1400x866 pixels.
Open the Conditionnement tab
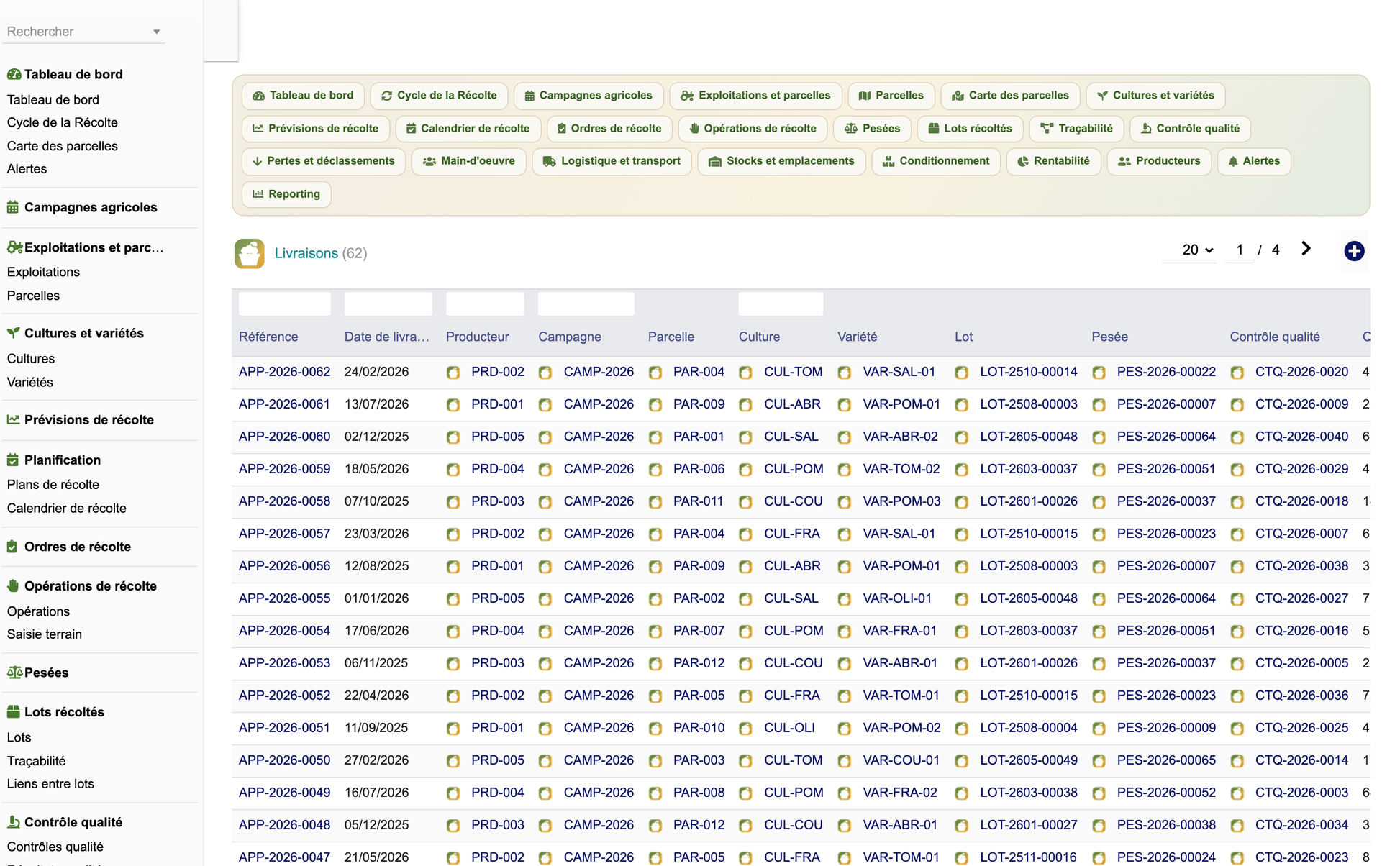(x=936, y=161)
